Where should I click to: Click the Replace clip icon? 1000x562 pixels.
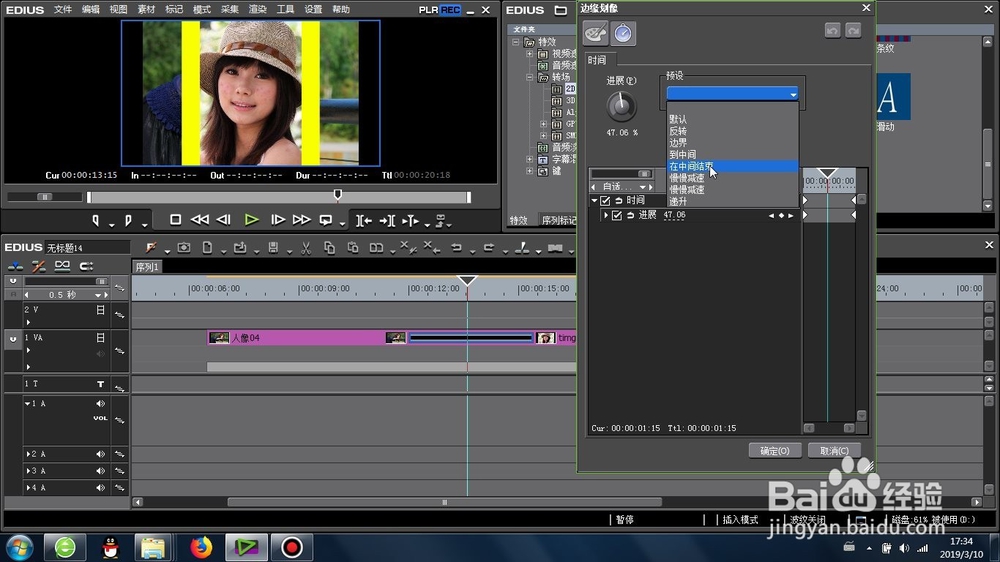tap(376, 248)
